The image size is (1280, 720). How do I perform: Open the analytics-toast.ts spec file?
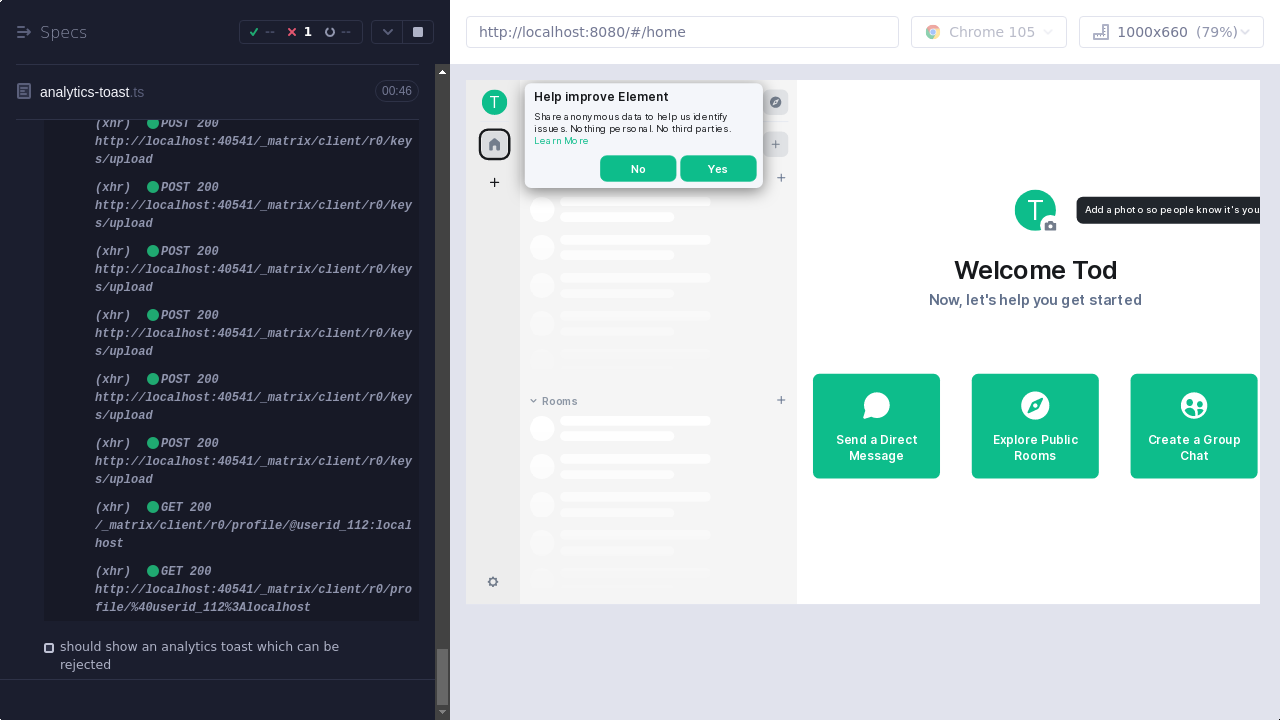pyautogui.click(x=92, y=92)
